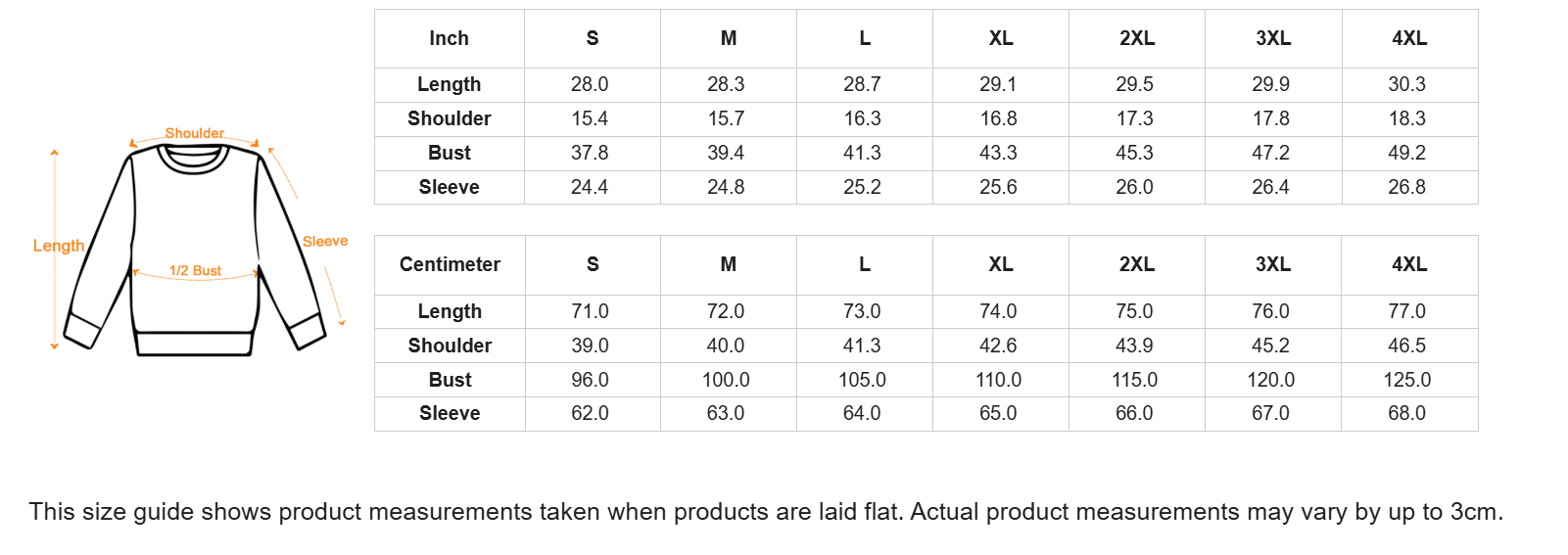The width and height of the screenshot is (1568, 555).
Task: Select the Inch table header cell
Action: (x=449, y=38)
